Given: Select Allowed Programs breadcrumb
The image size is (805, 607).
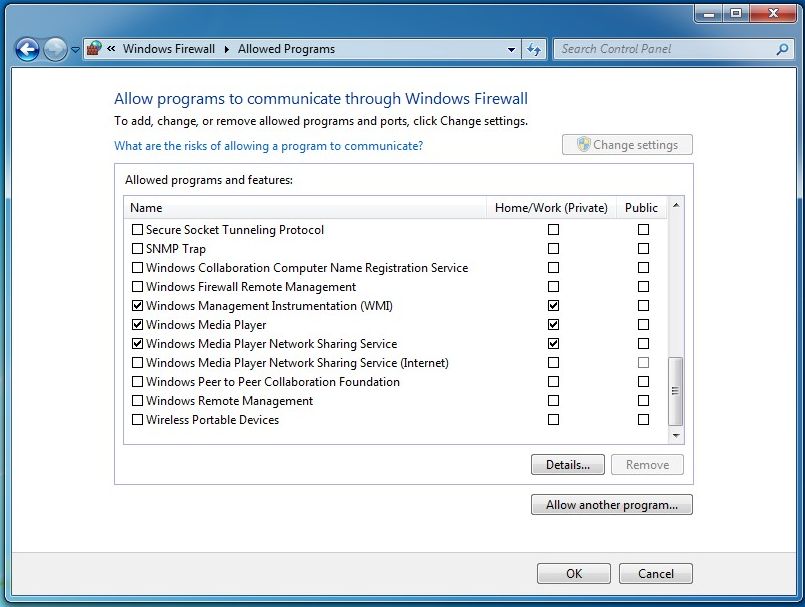Looking at the screenshot, I should [x=286, y=49].
